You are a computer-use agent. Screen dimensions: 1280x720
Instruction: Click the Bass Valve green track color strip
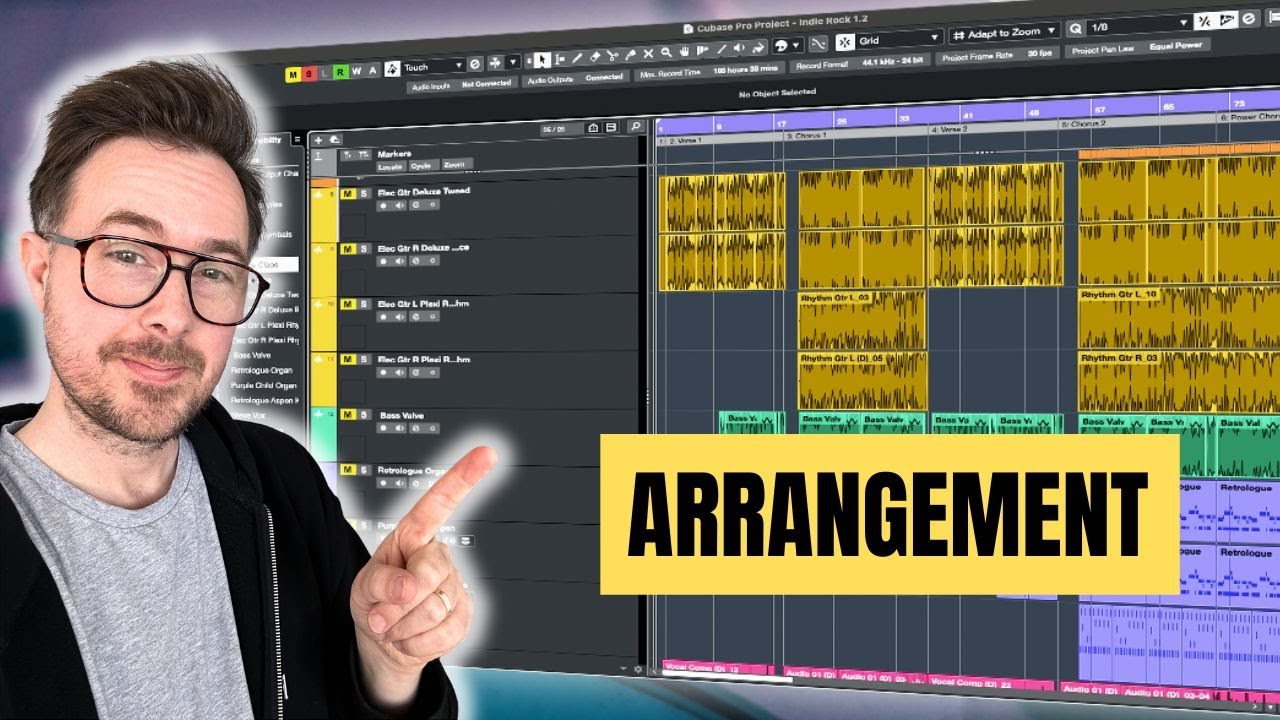(324, 432)
